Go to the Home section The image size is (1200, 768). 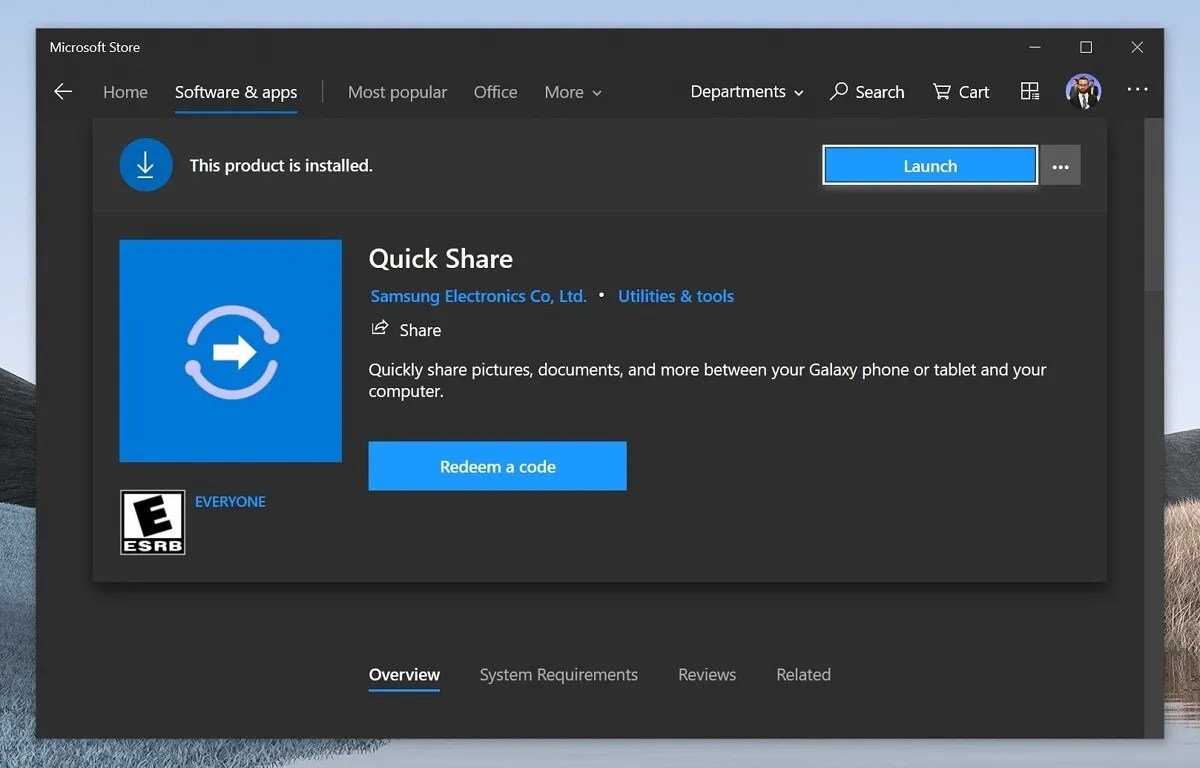point(125,91)
